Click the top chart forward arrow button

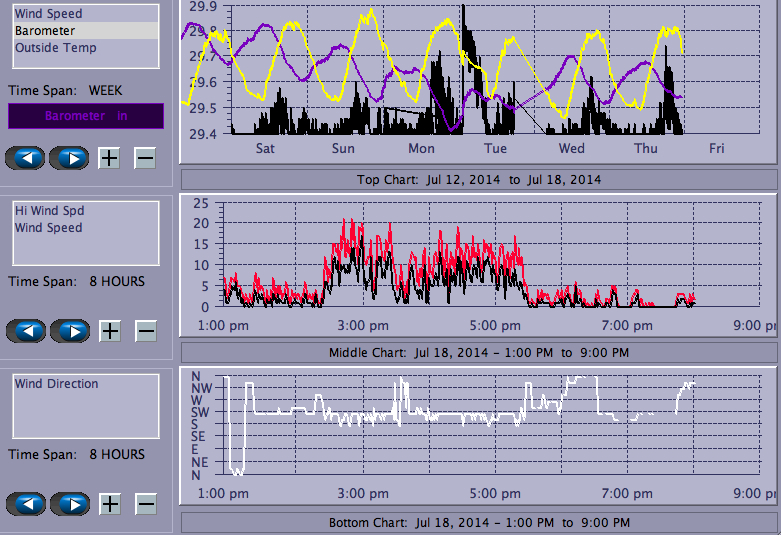69,158
